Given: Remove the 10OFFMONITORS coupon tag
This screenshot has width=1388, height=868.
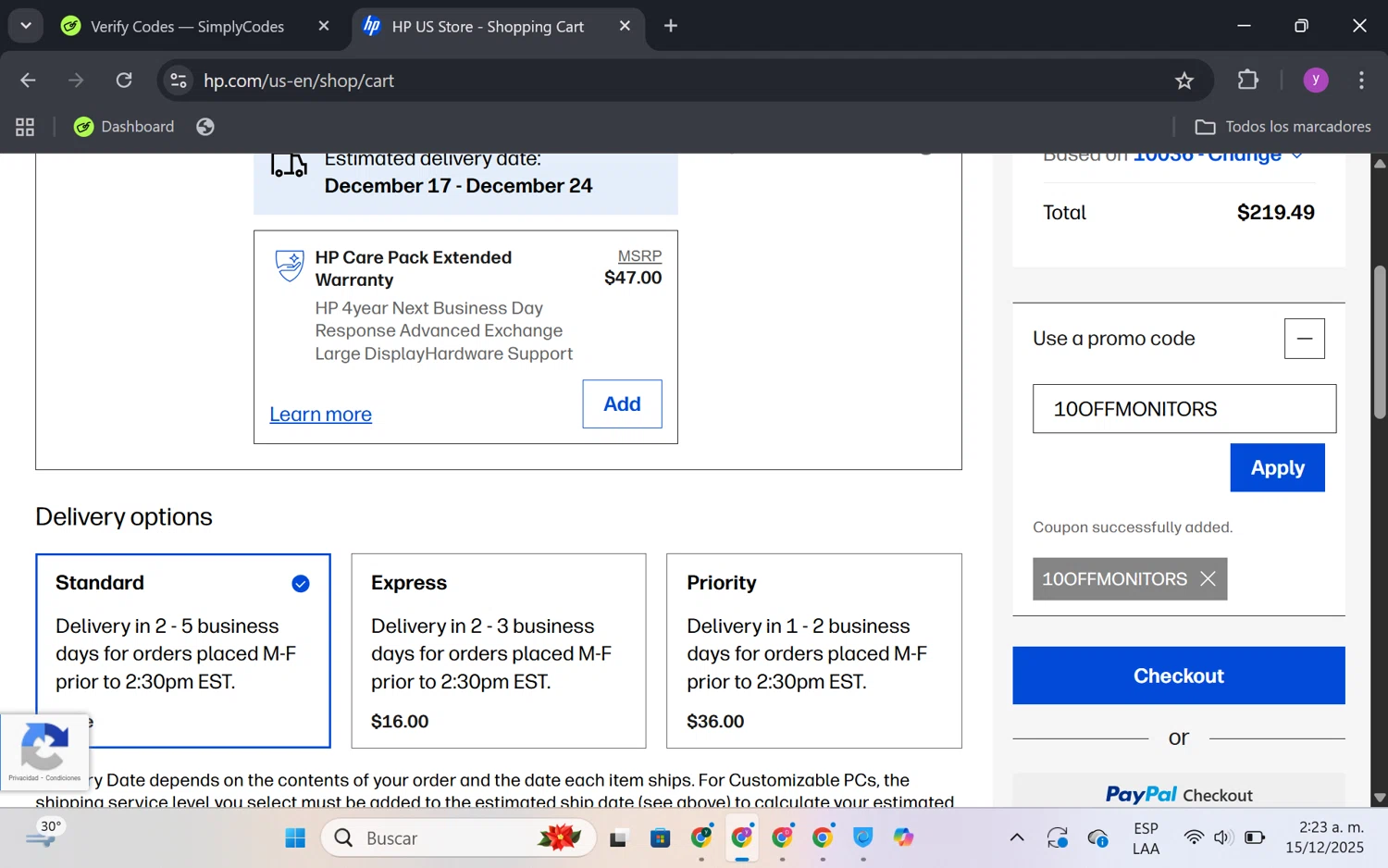Looking at the screenshot, I should 1208,578.
